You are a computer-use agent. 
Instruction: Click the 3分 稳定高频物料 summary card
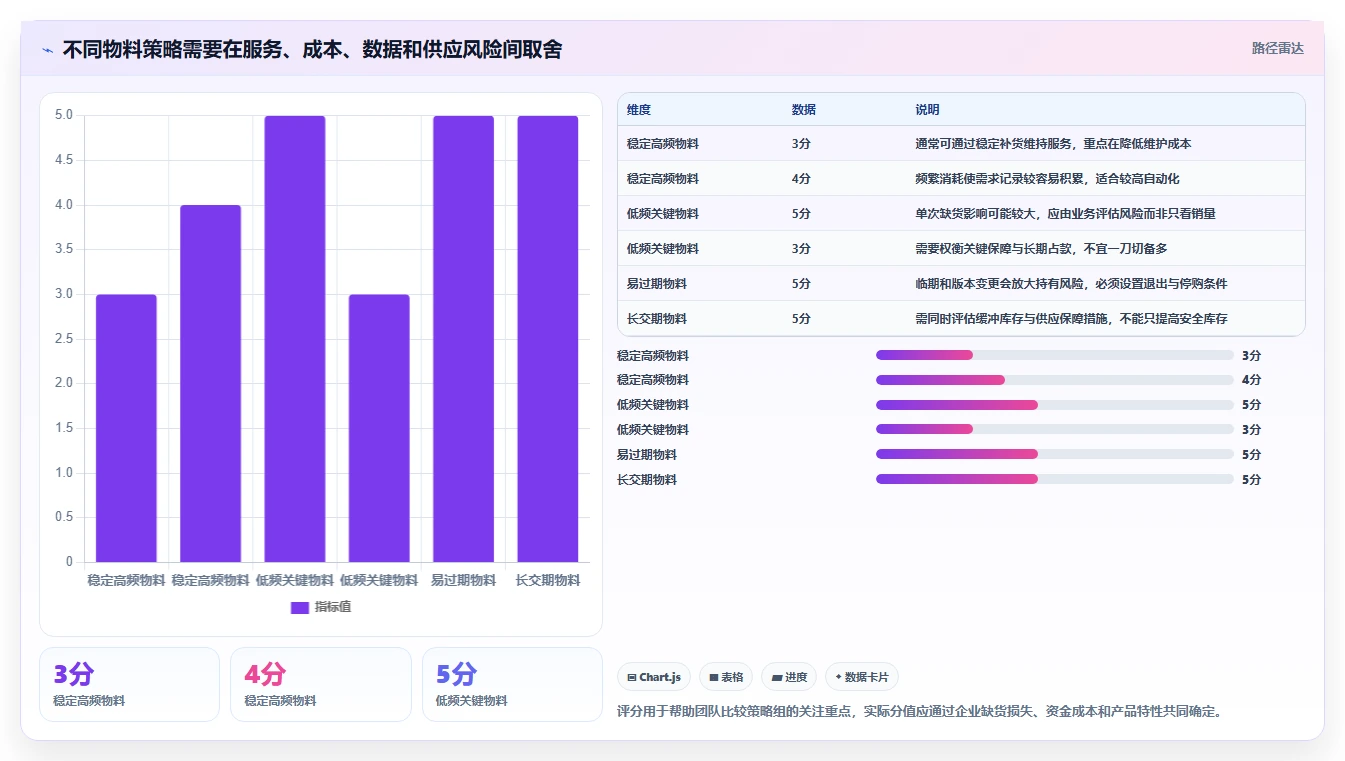point(129,684)
